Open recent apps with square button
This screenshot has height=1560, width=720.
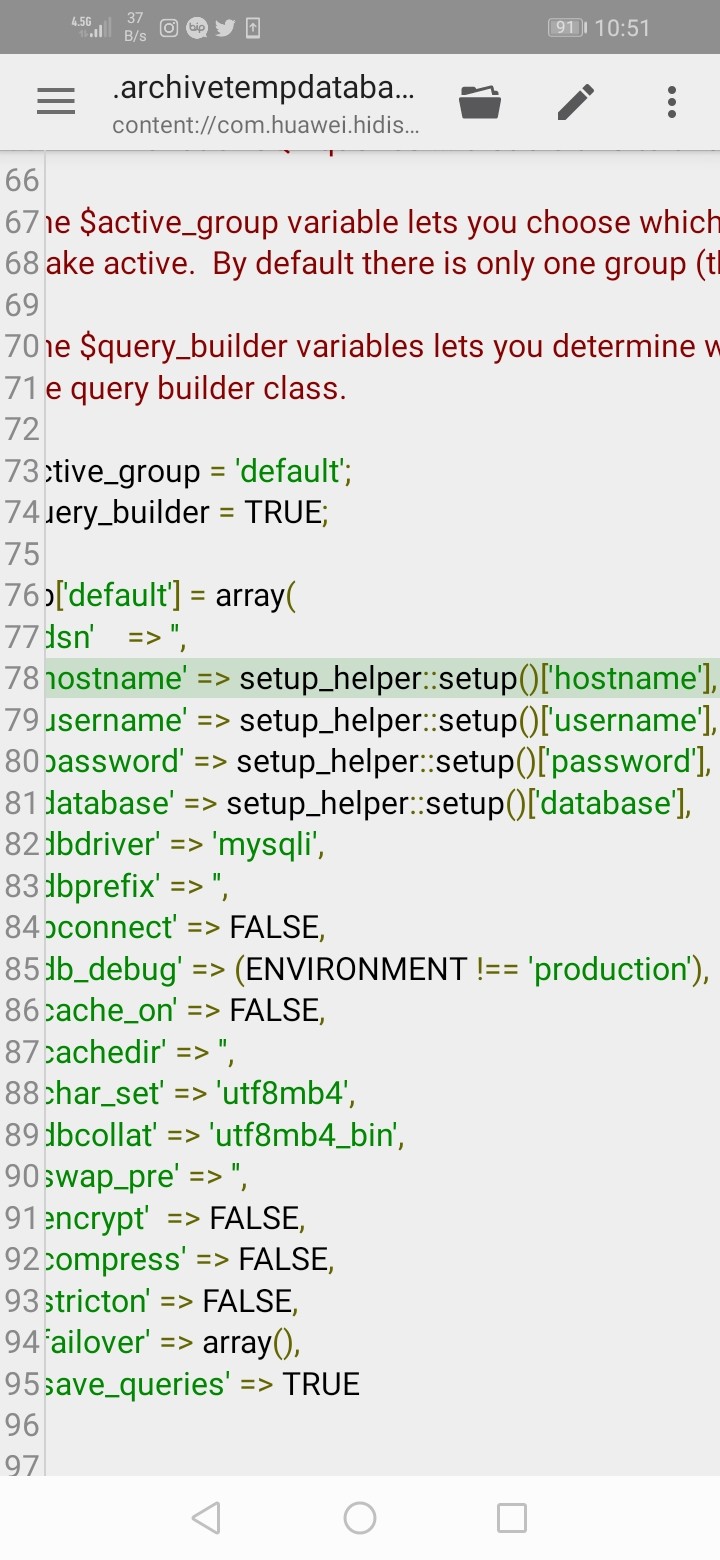point(512,1518)
